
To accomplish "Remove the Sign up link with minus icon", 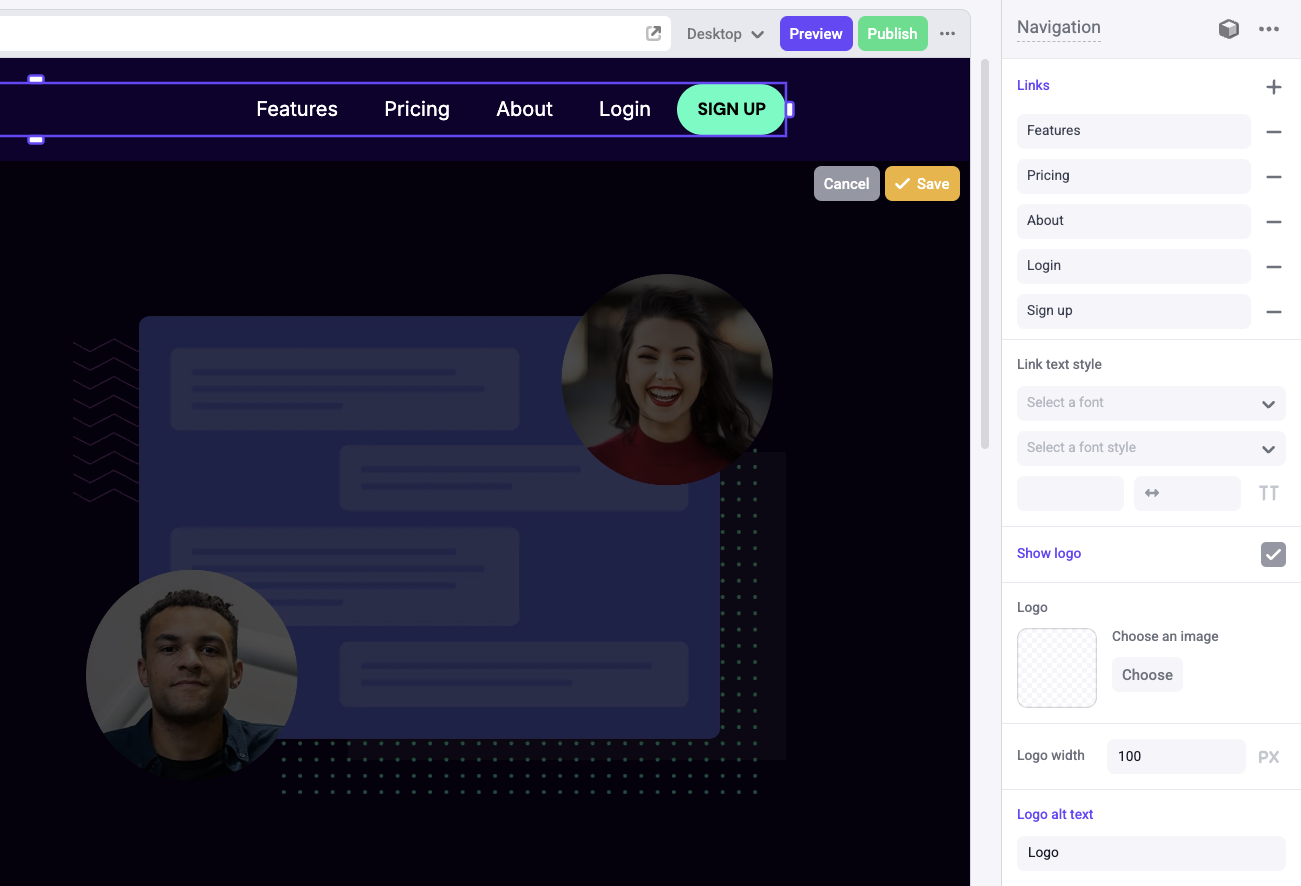I will click(x=1273, y=312).
